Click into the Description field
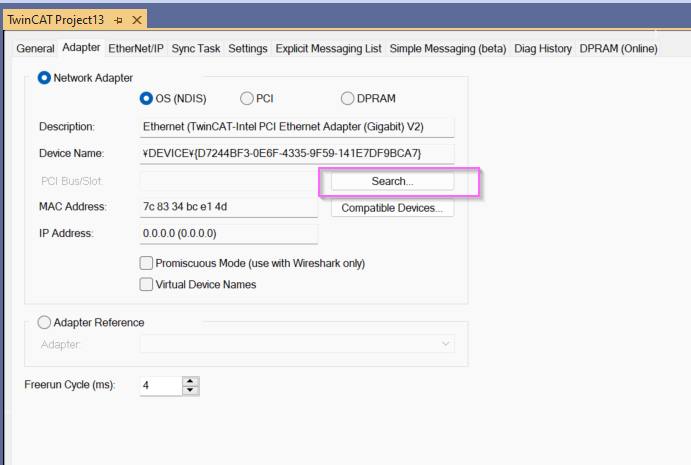The image size is (691, 465). tap(297, 127)
